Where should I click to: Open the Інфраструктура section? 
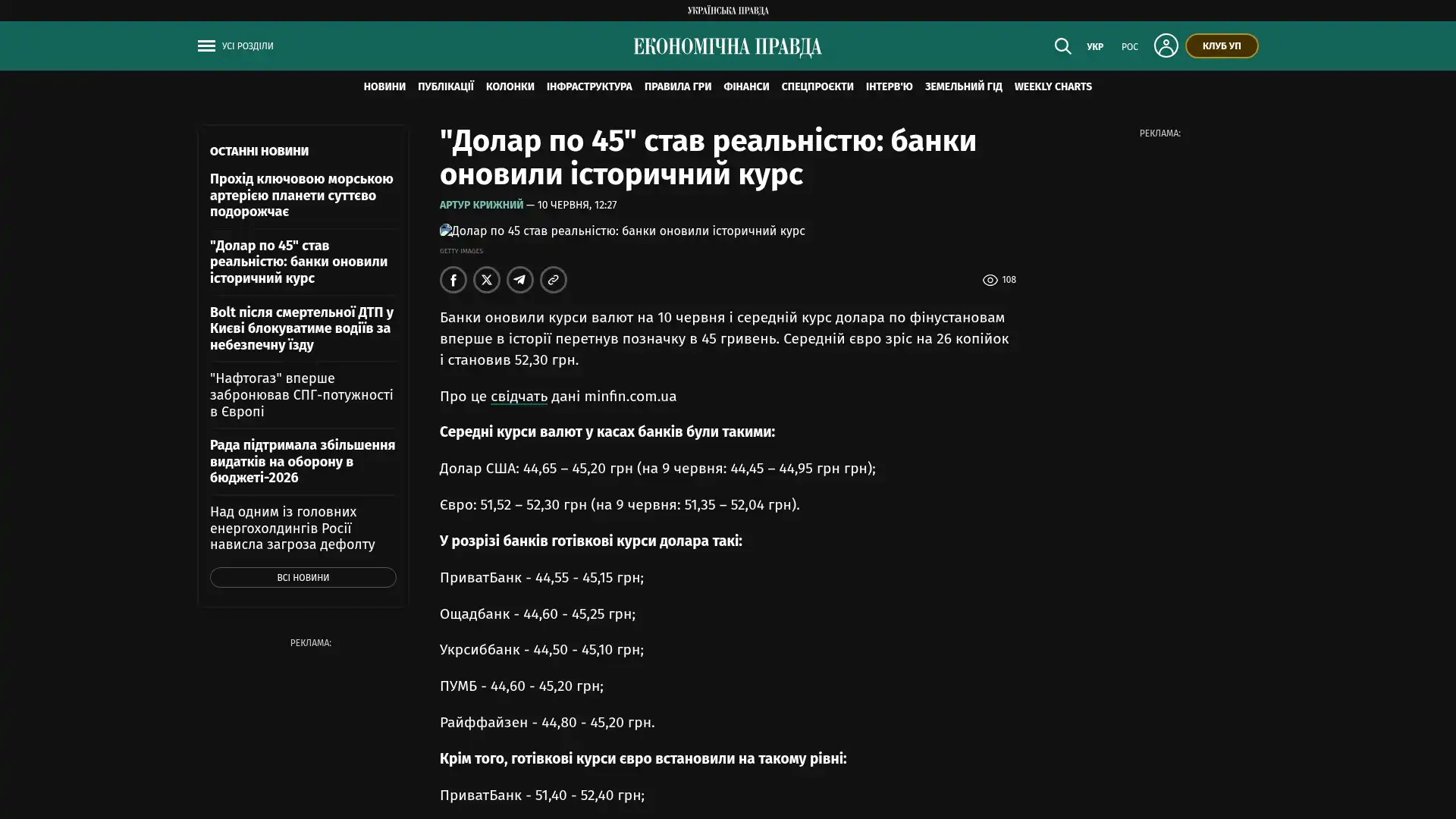click(588, 86)
